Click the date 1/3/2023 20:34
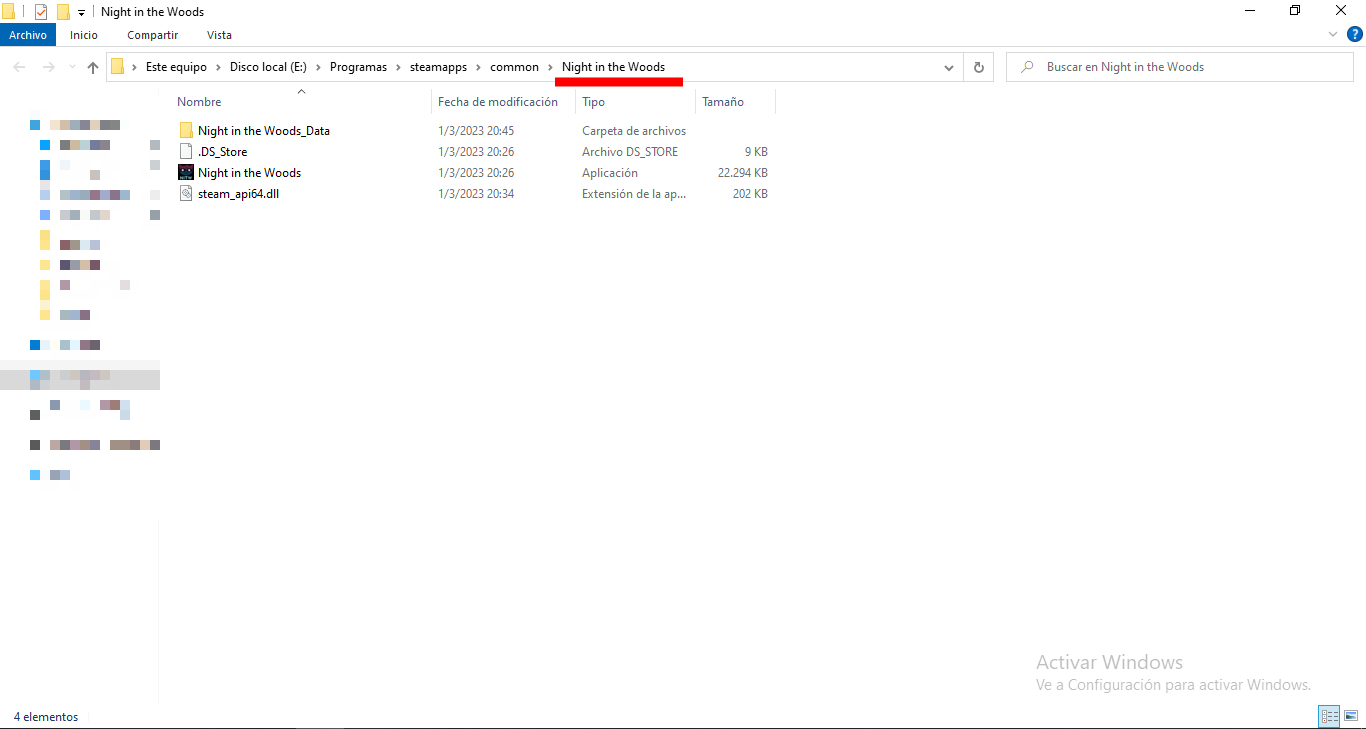 (x=476, y=193)
